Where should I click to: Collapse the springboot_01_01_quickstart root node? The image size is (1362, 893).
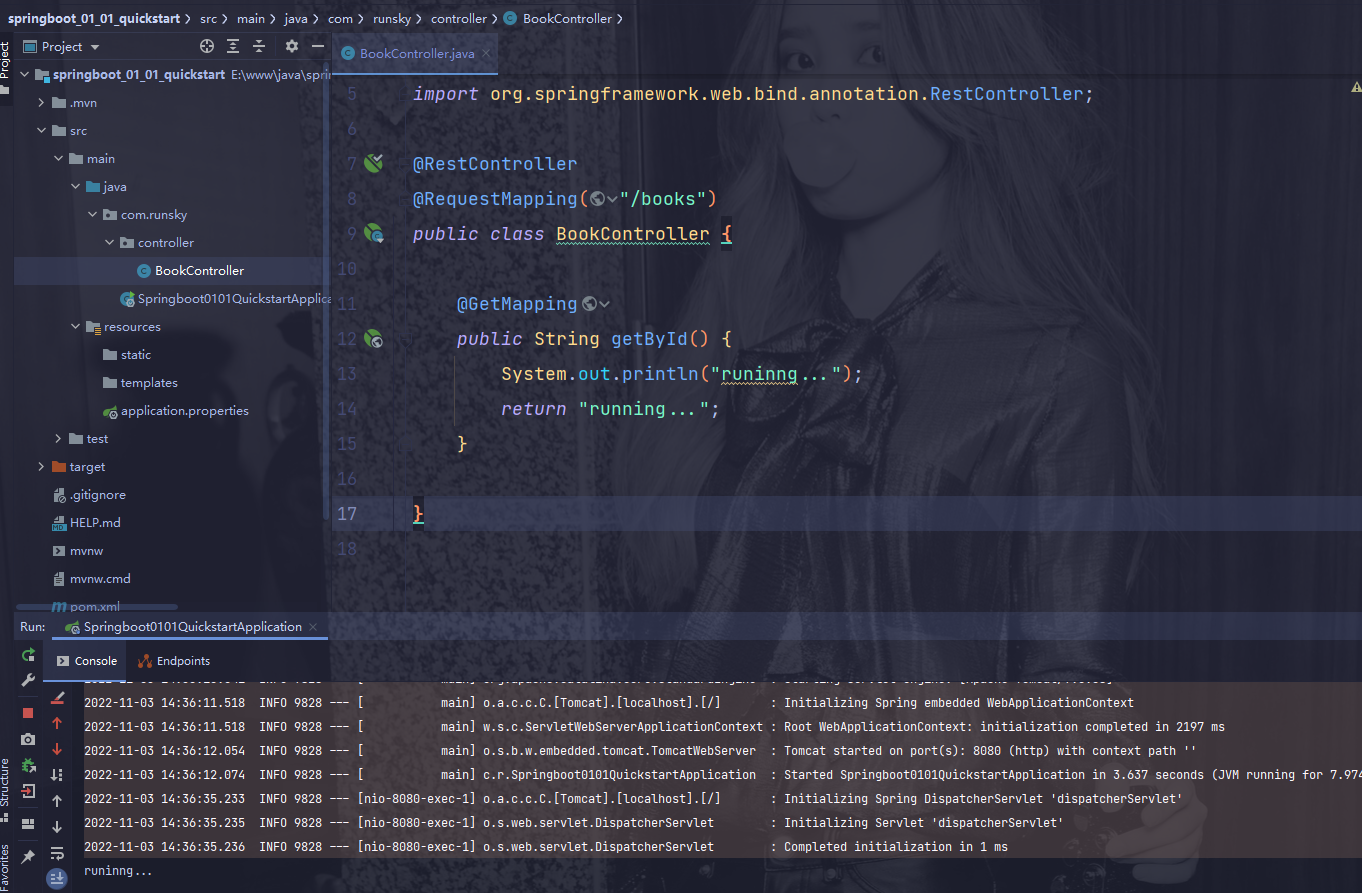click(25, 75)
